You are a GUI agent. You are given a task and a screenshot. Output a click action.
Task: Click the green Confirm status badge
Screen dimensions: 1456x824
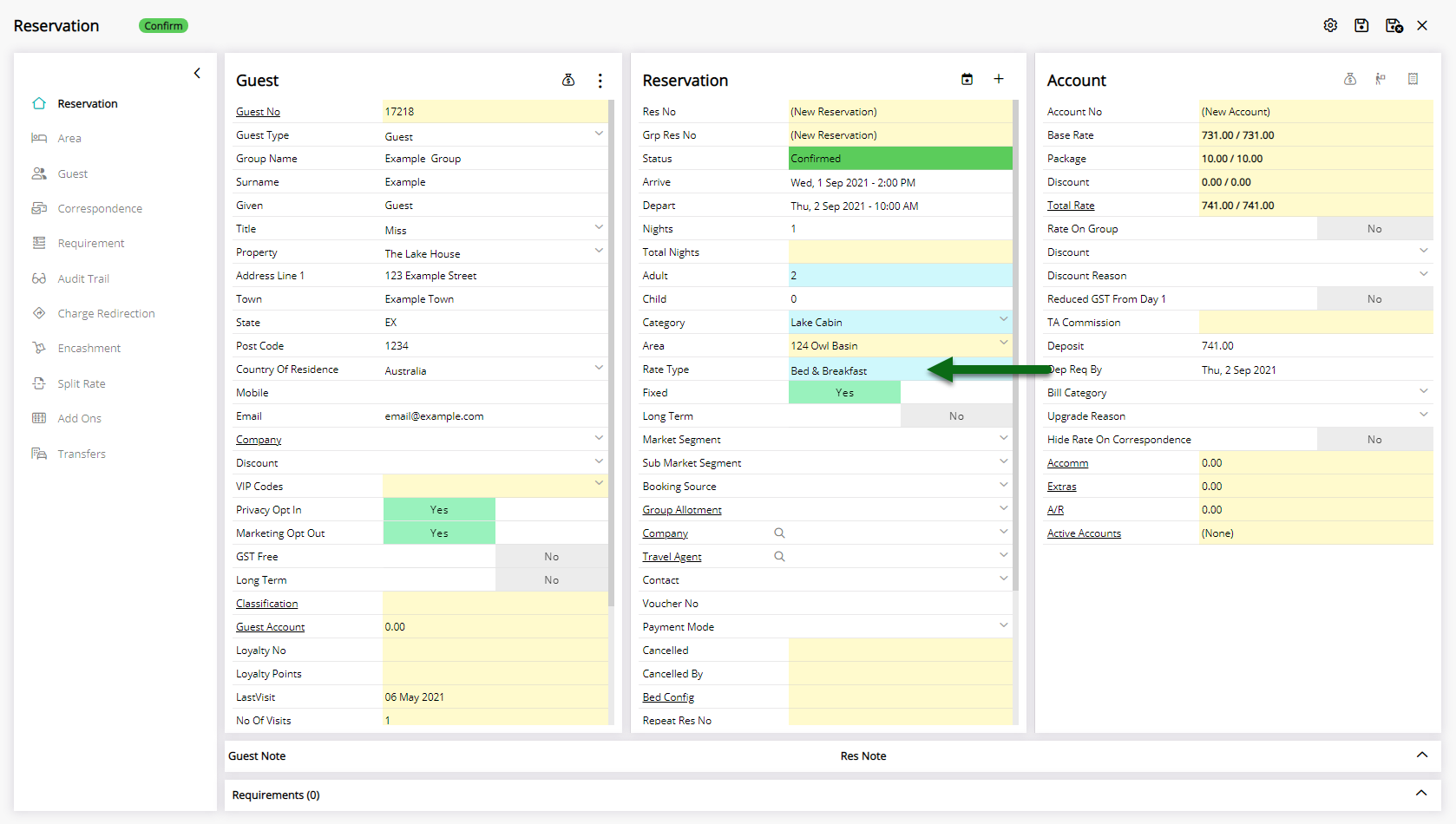[163, 26]
